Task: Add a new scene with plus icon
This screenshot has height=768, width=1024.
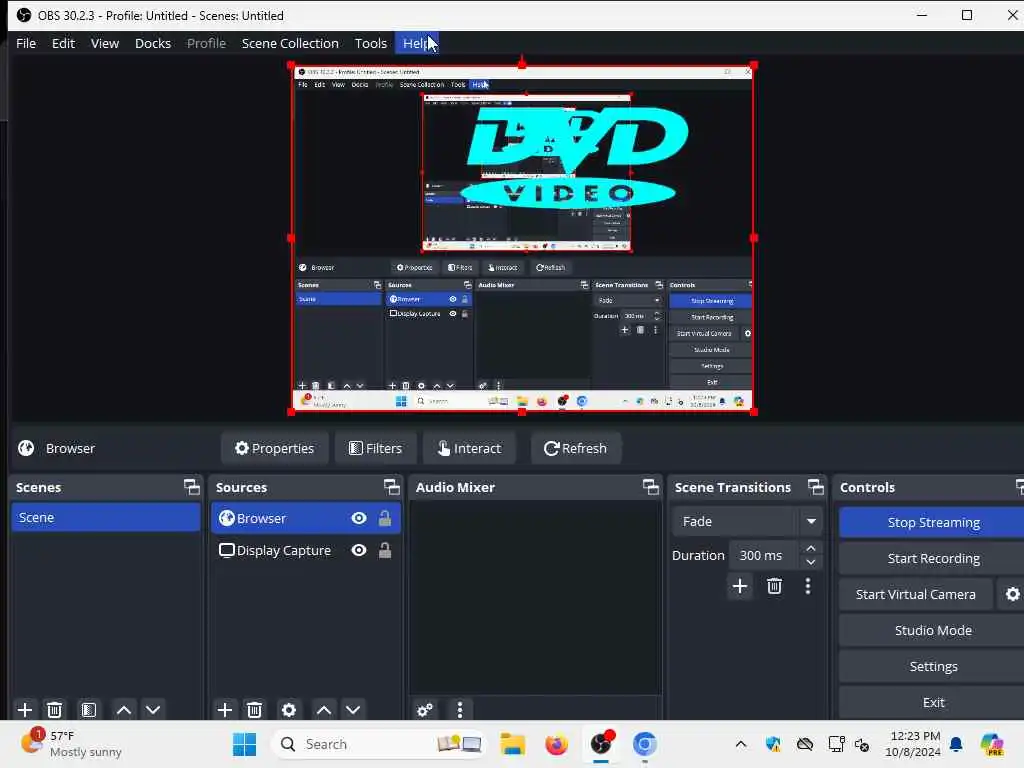Action: point(25,710)
